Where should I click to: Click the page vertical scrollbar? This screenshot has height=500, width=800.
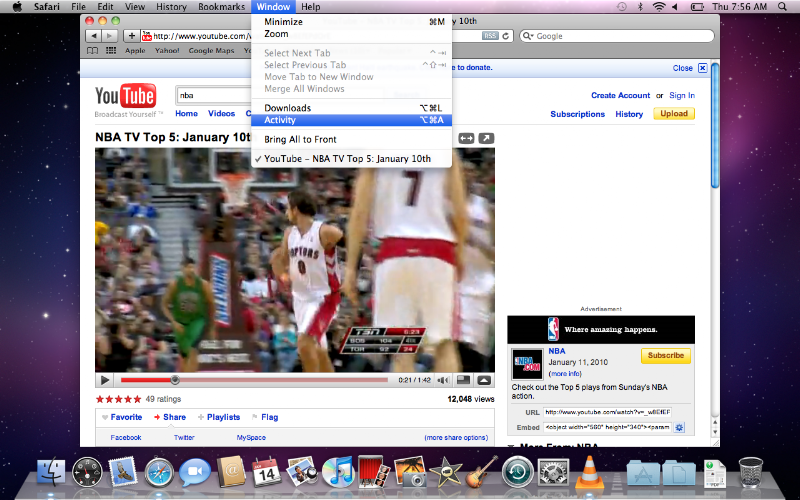[x=715, y=125]
